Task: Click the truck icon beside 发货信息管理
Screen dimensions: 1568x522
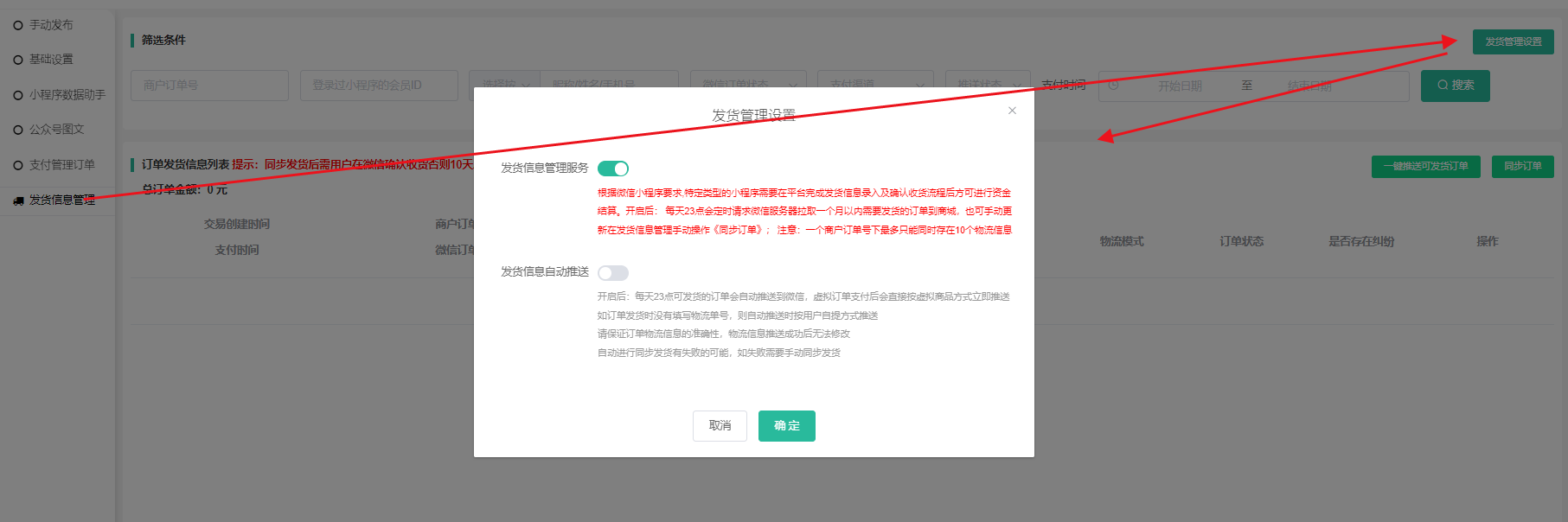Action: click(x=18, y=201)
